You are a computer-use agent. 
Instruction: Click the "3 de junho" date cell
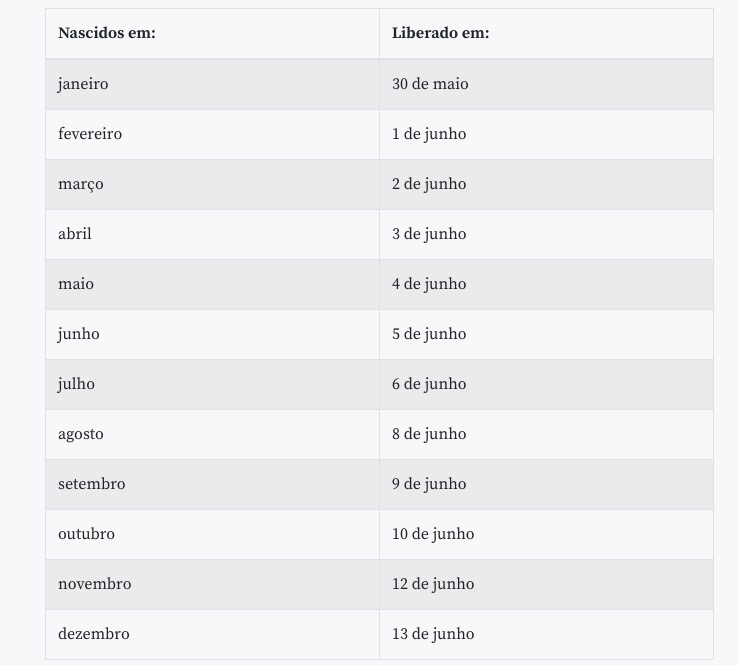click(x=429, y=234)
